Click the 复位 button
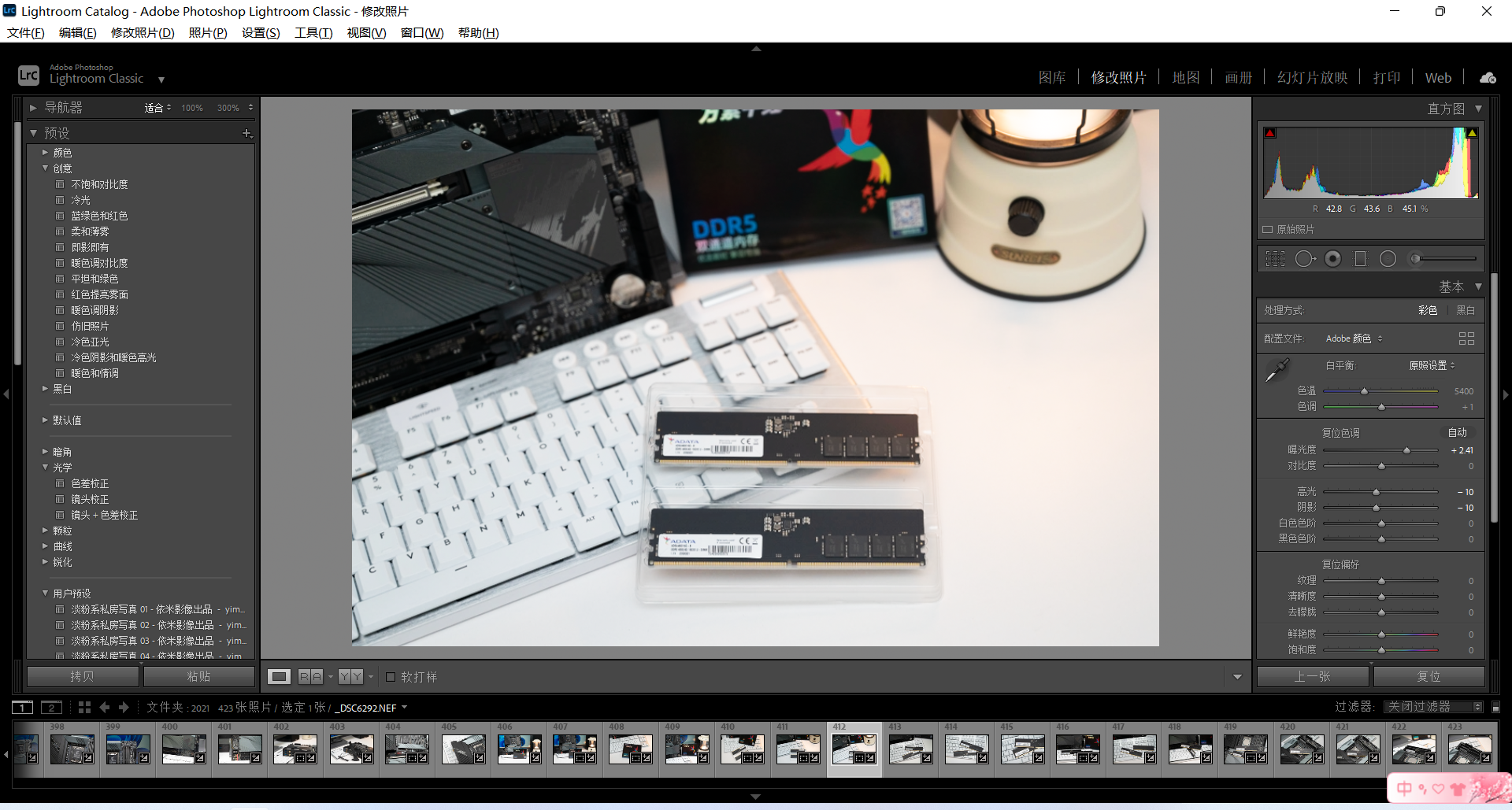The height and width of the screenshot is (810, 1512). 1429,676
